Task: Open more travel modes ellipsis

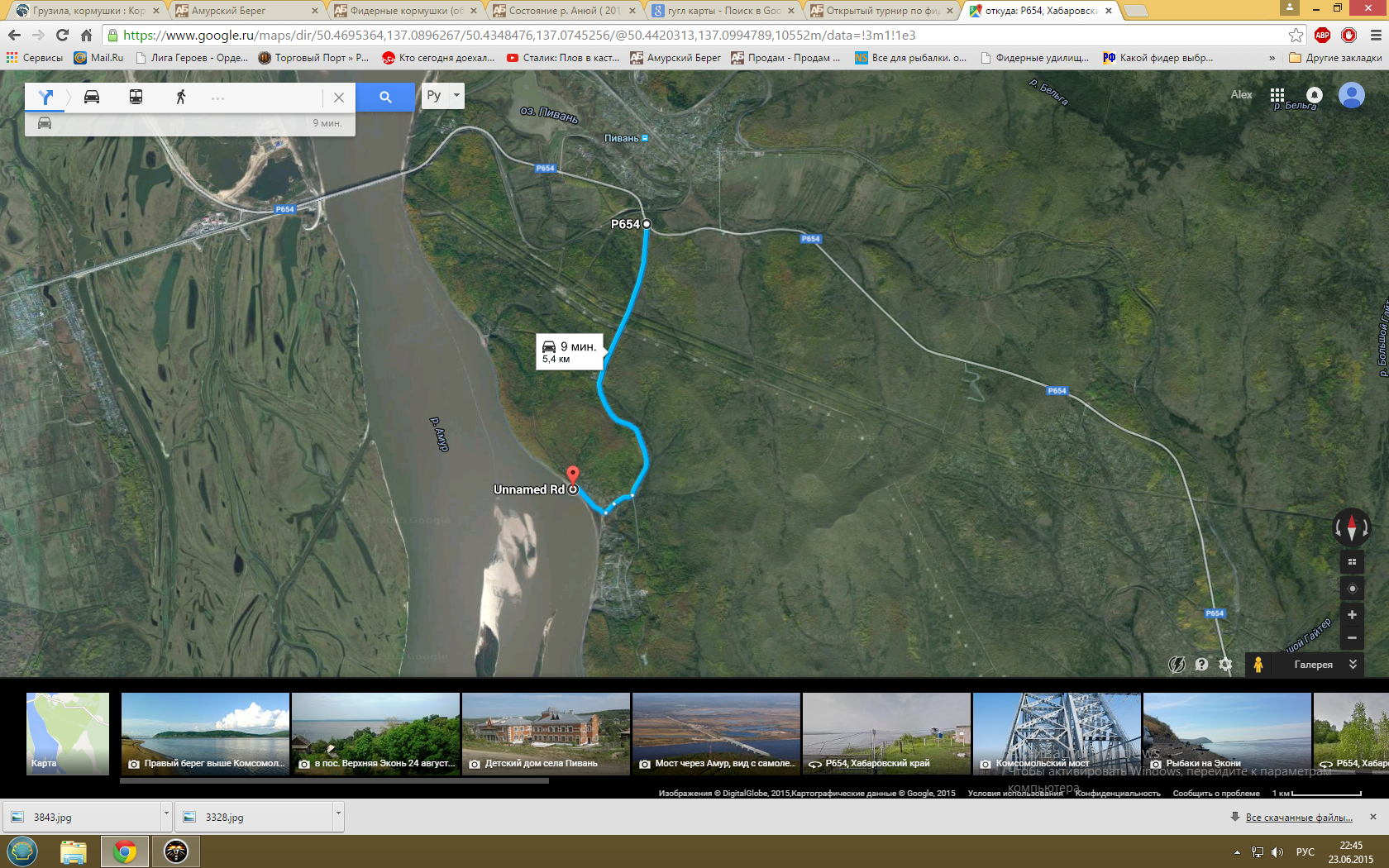Action: [217, 98]
